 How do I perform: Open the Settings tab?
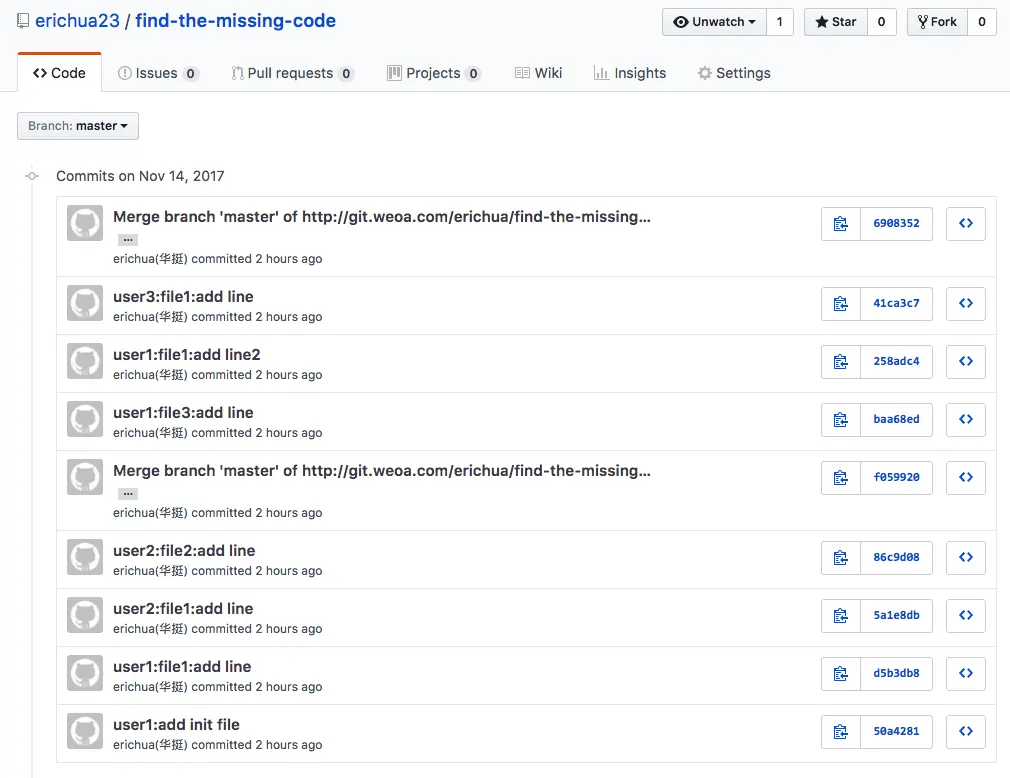[734, 73]
